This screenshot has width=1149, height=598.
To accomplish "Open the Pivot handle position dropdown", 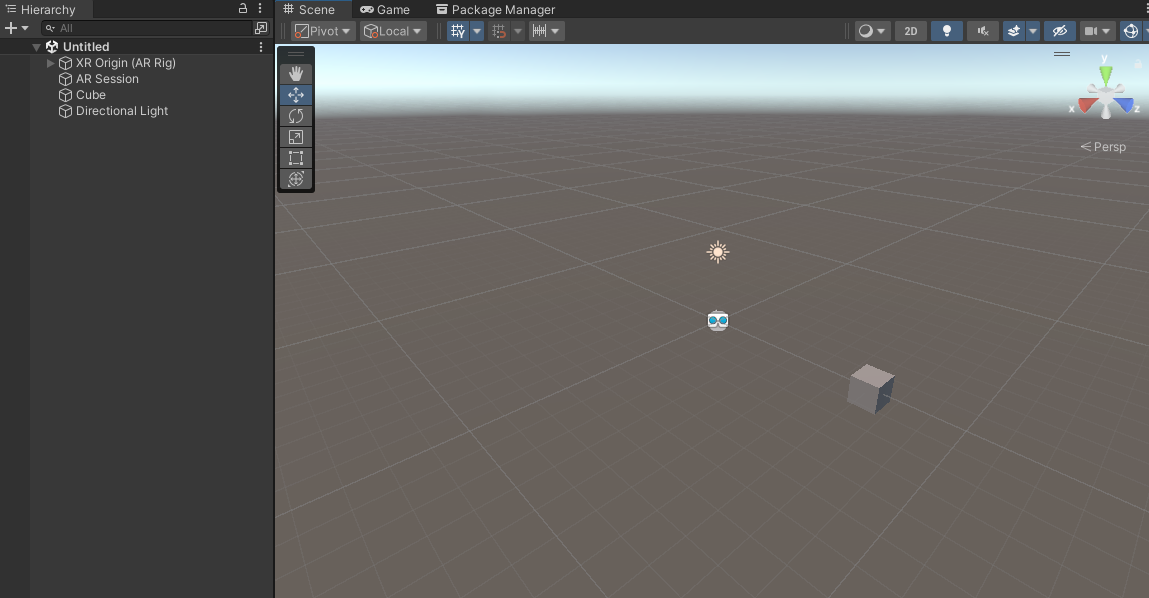I will pyautogui.click(x=322, y=31).
